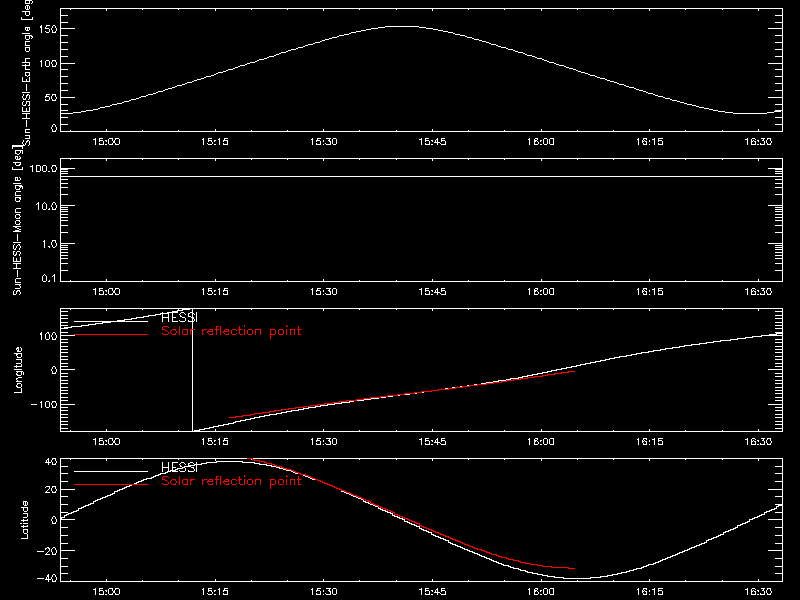Click "16:30" time label under Latitude plot
Viewport: 800px width, 600px height.
point(758,591)
